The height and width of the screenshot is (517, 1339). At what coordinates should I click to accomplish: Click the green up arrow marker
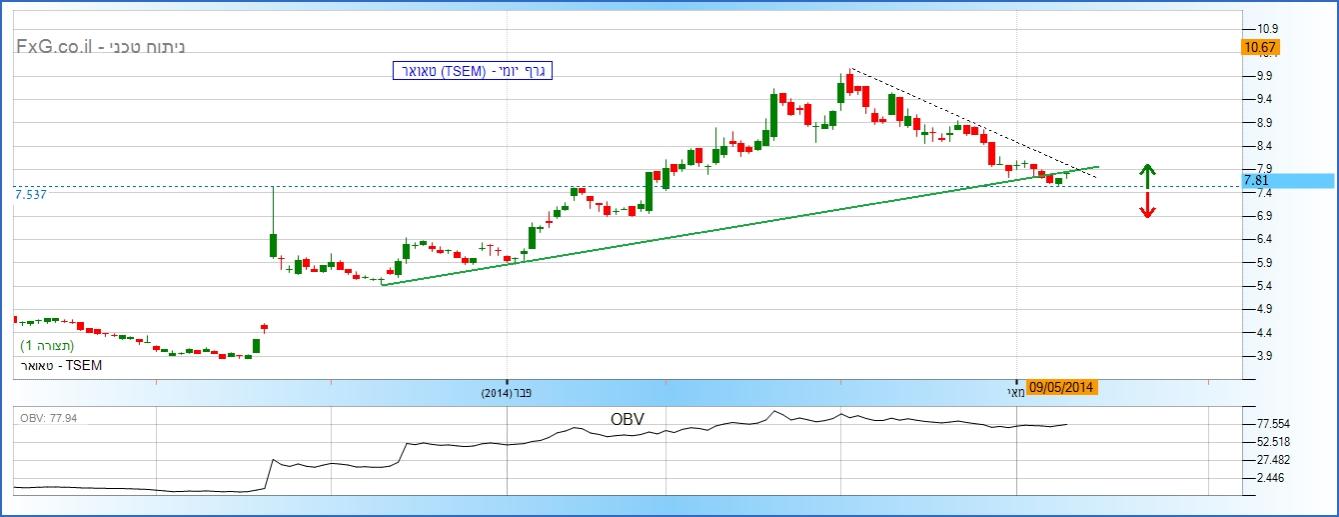click(1148, 176)
